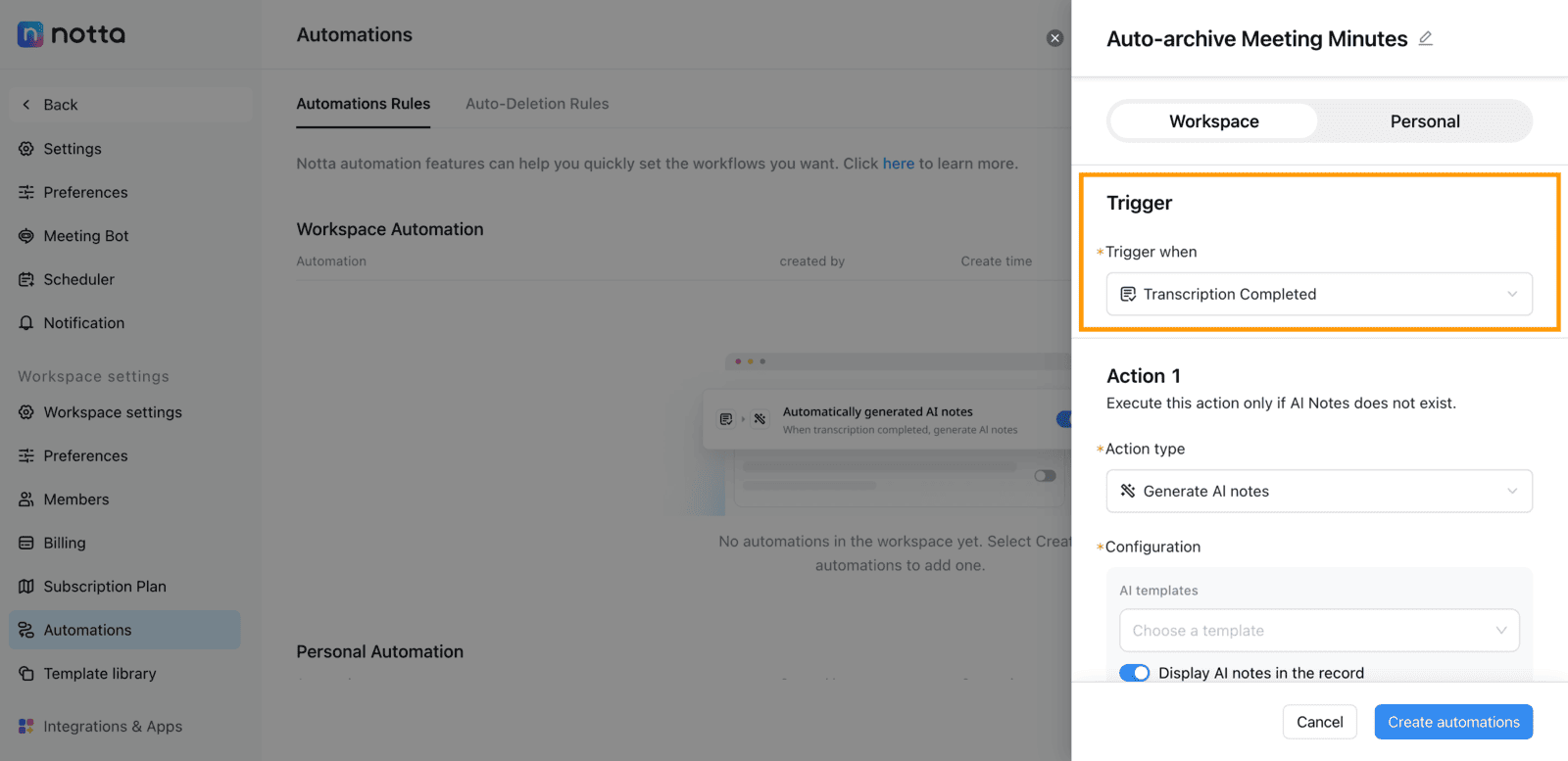Click the workspace Preferences sliders icon
This screenshot has width=1568, height=761.
coord(26,455)
